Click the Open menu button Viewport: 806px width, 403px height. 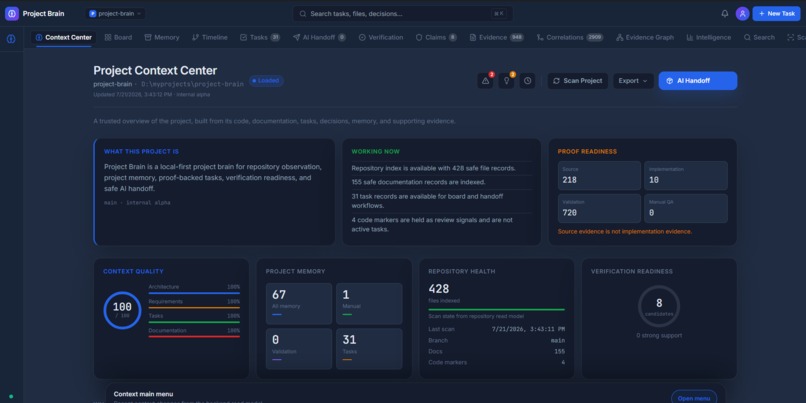(x=694, y=398)
